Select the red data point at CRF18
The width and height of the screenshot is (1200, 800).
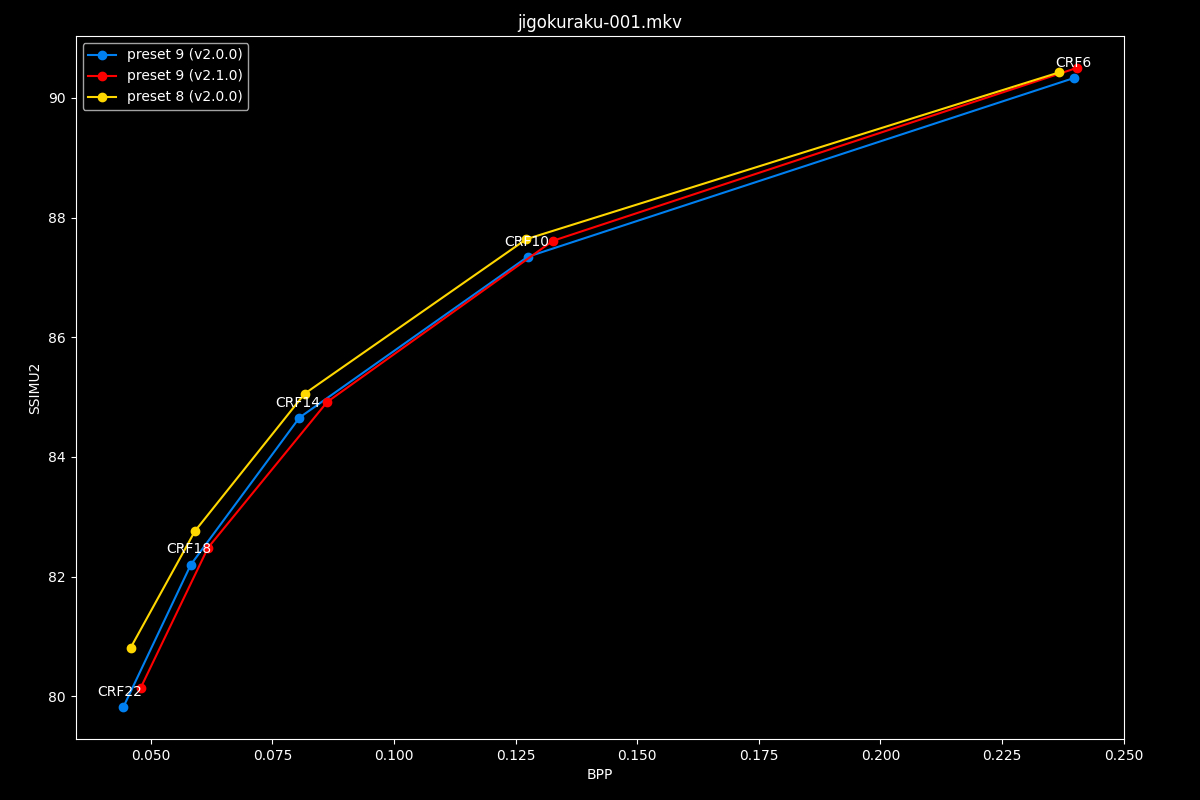(208, 548)
